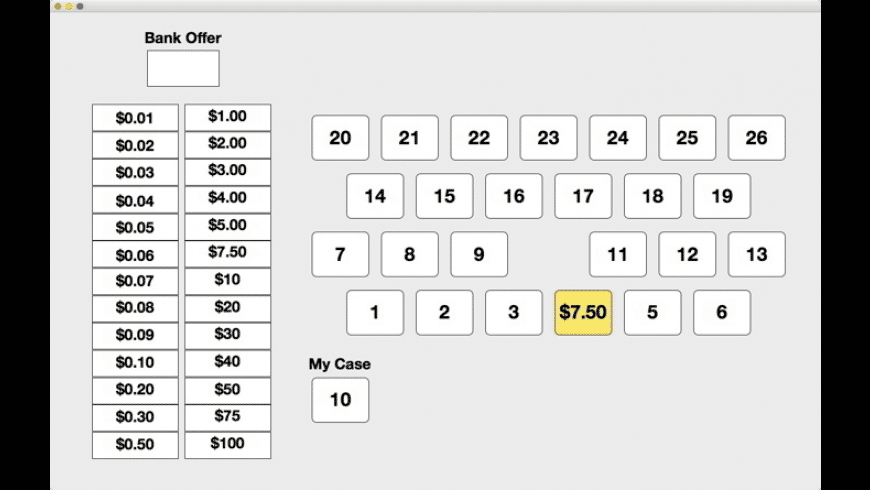Choose case number 1

pyautogui.click(x=375, y=312)
